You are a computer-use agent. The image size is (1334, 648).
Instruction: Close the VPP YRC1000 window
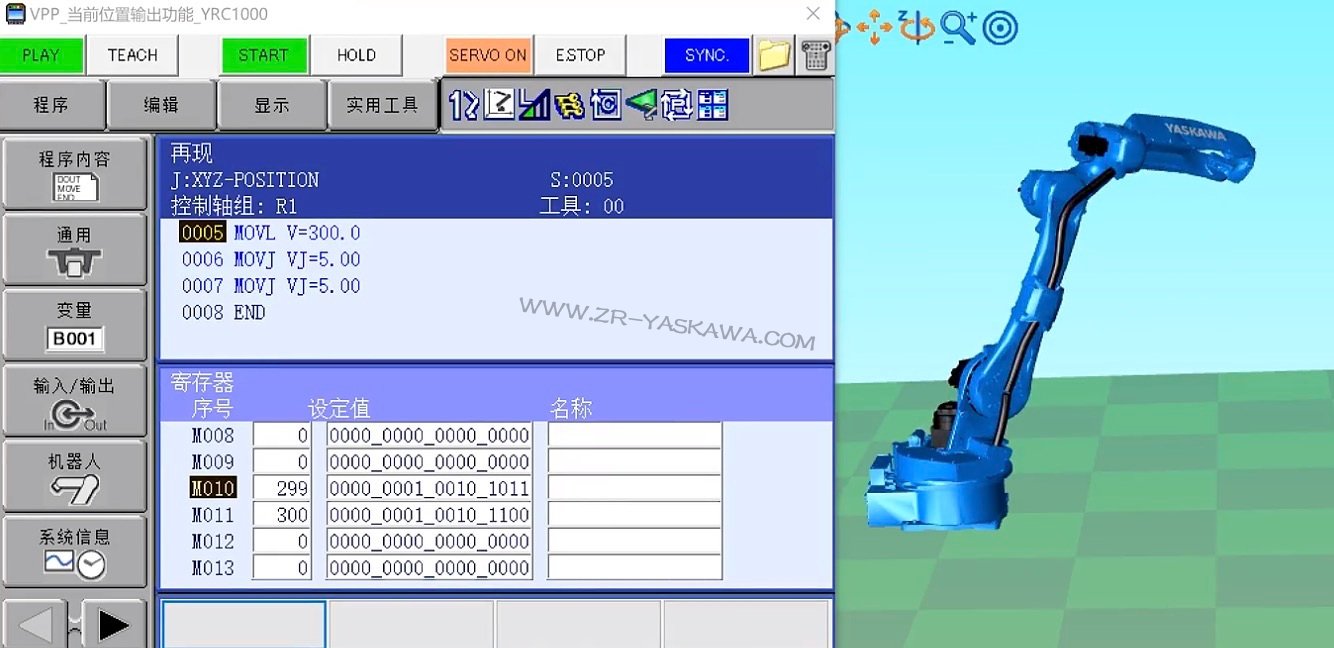coord(814,14)
